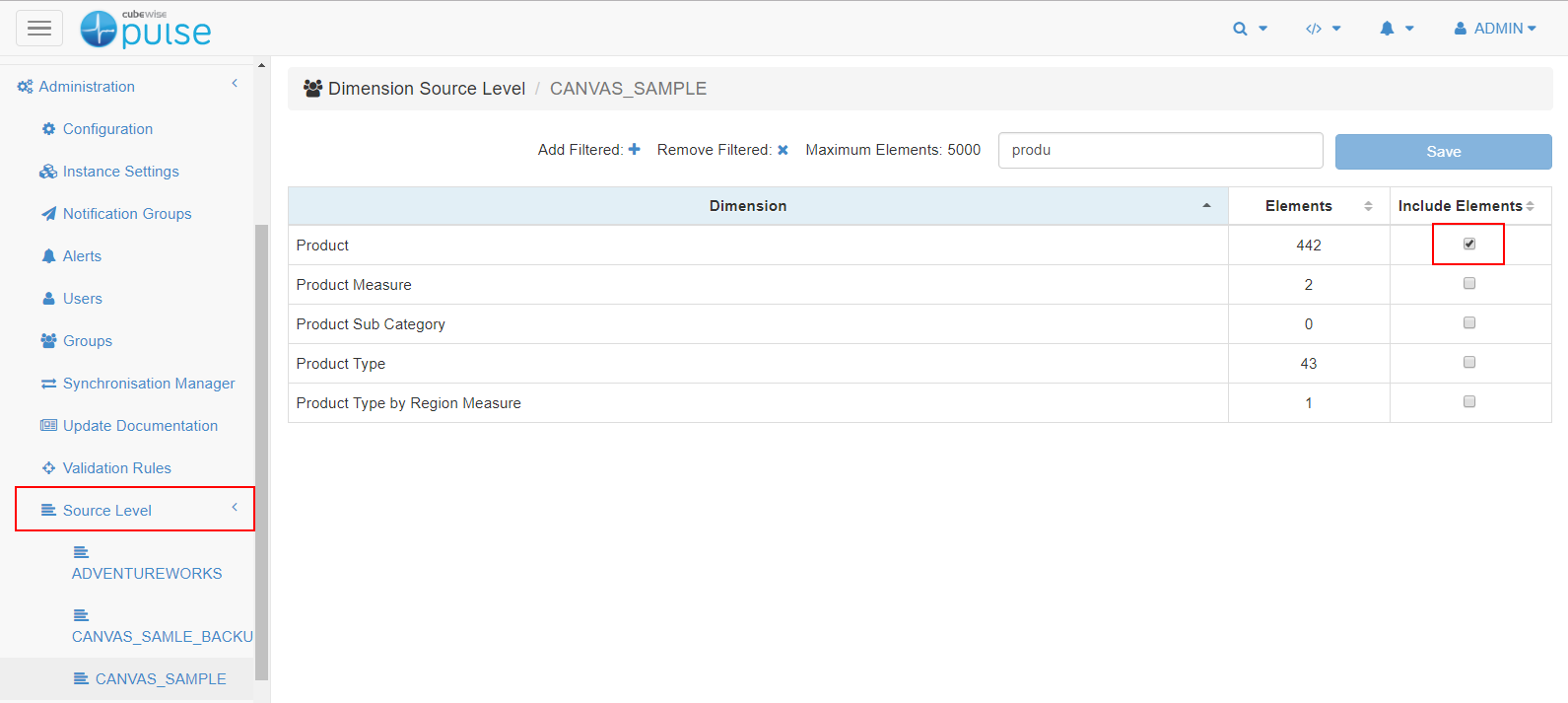1568x703 pixels.
Task: Click the Remove Filtered X icon
Action: click(783, 150)
